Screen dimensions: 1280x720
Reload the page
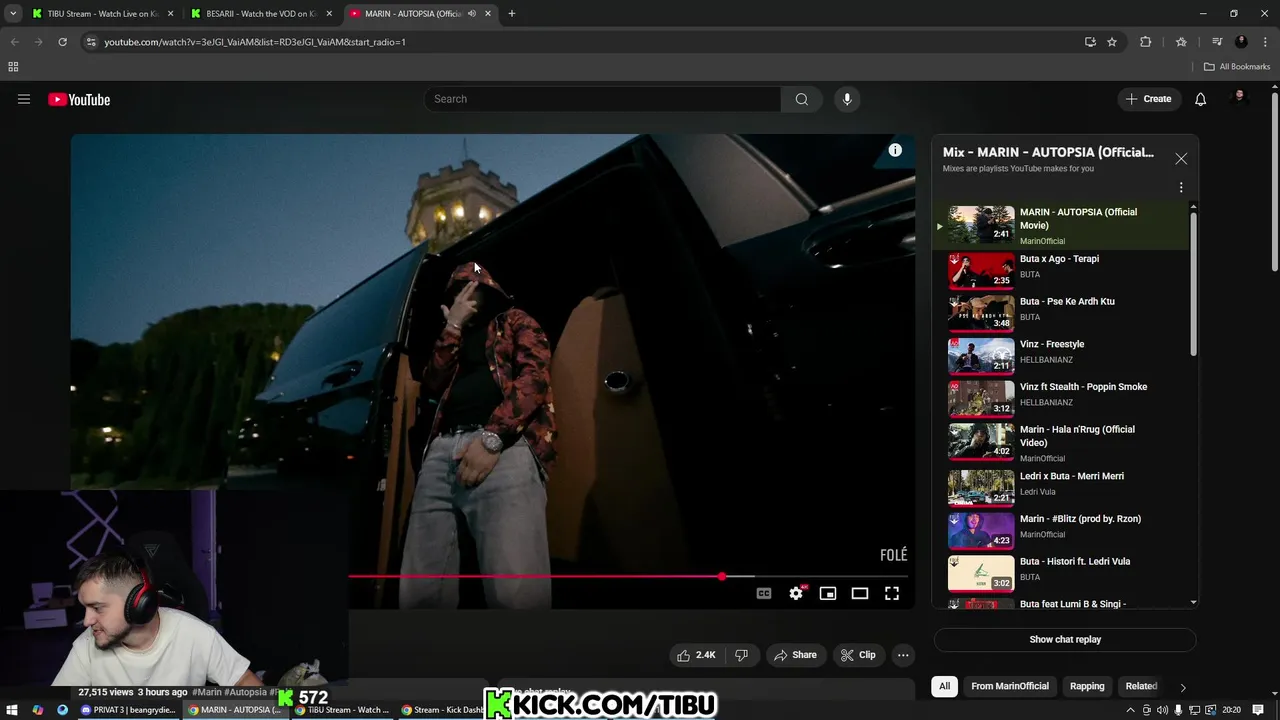click(x=62, y=42)
